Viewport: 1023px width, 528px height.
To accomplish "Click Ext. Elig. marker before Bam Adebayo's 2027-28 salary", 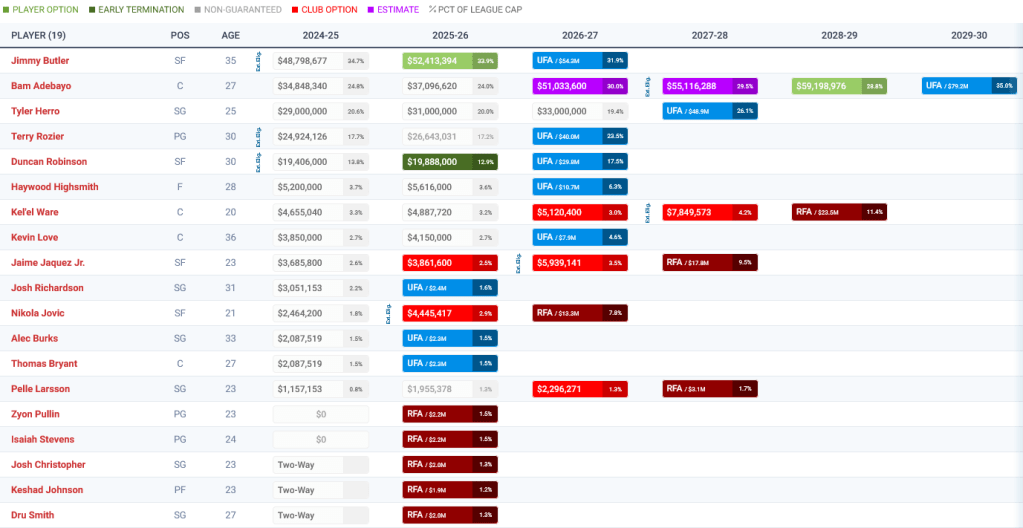I will (x=648, y=86).
